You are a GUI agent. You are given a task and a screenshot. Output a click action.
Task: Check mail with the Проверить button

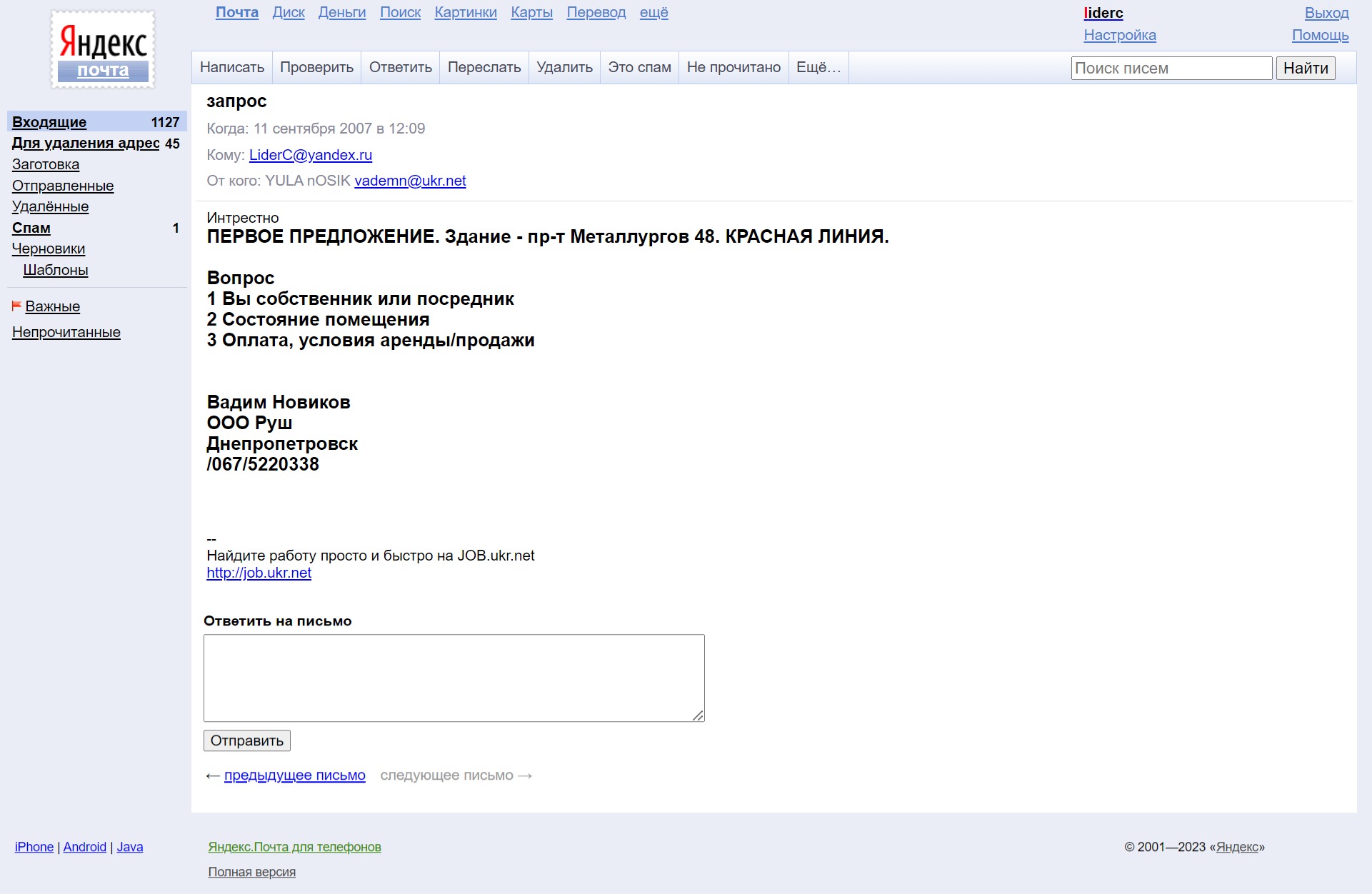pyautogui.click(x=316, y=67)
